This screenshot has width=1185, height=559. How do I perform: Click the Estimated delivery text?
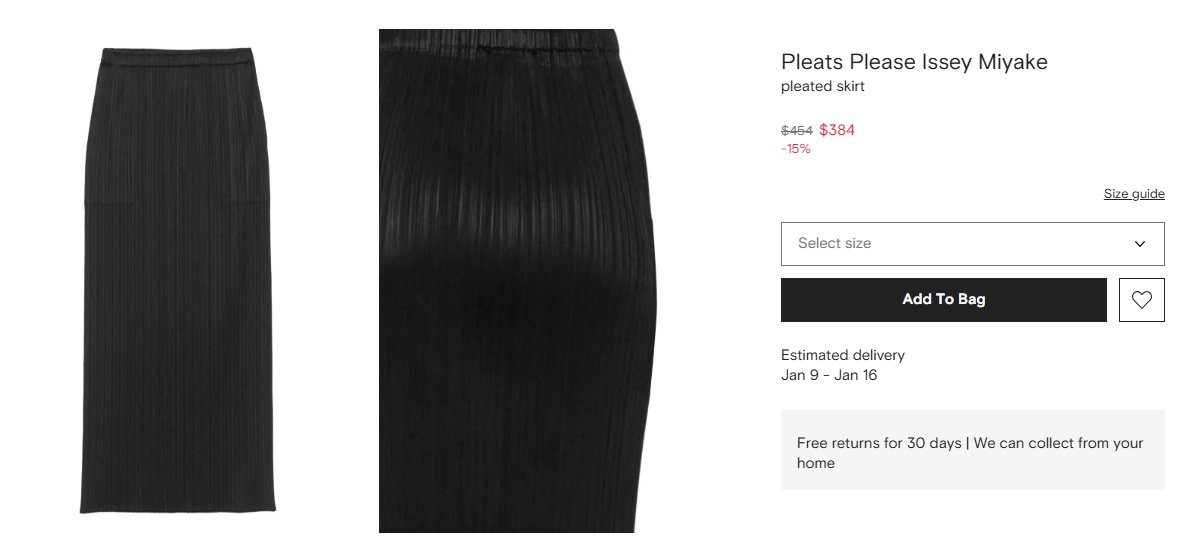[x=843, y=355]
